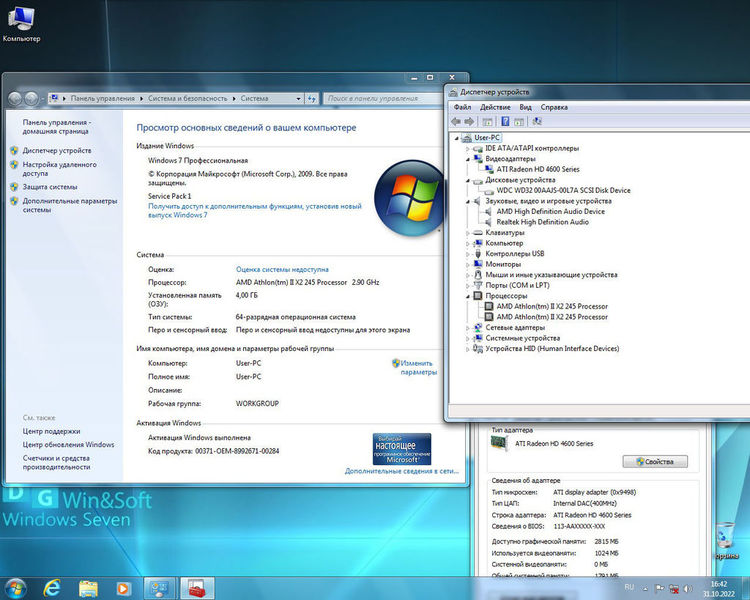Select ATI Radeon HD 4600 Series device

(x=538, y=169)
